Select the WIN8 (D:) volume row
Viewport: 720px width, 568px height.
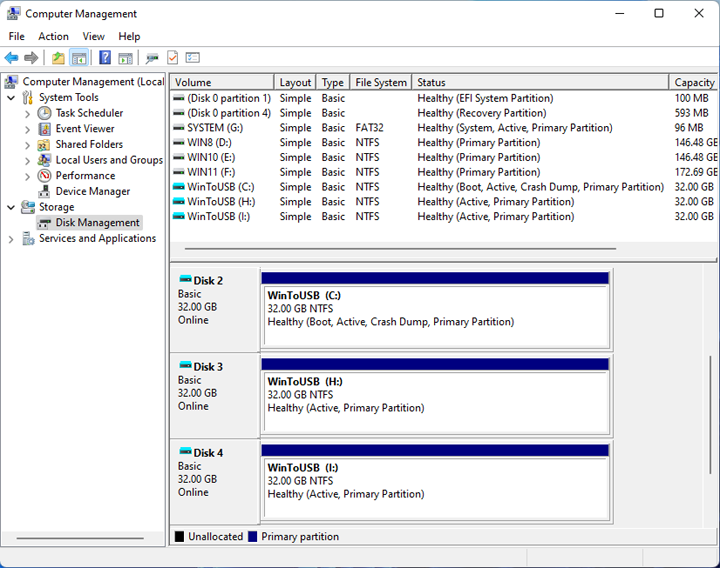[x=444, y=142]
